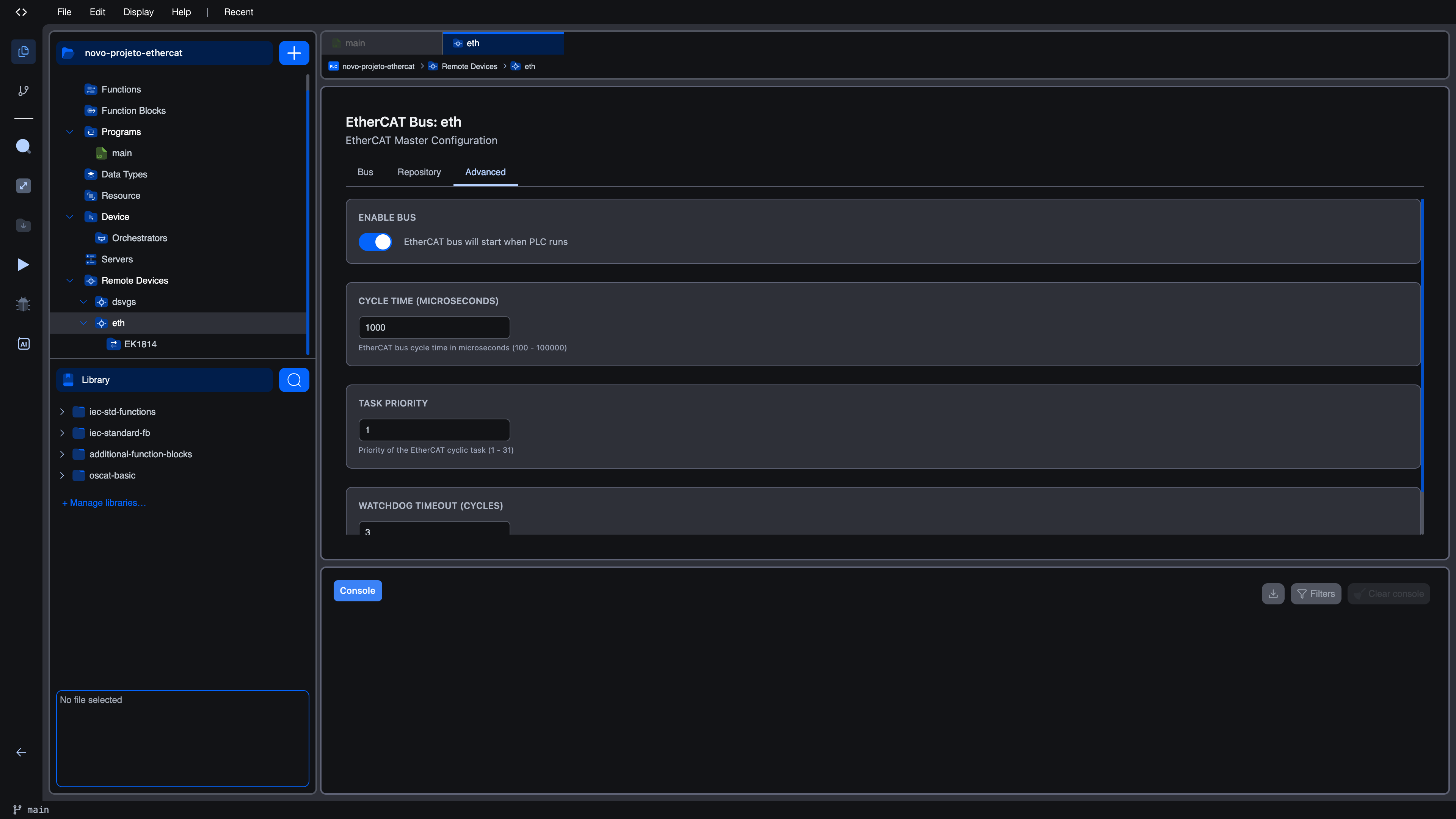Click the expand arrows sidebar icon
Image resolution: width=1456 pixels, height=819 pixels.
(x=23, y=186)
